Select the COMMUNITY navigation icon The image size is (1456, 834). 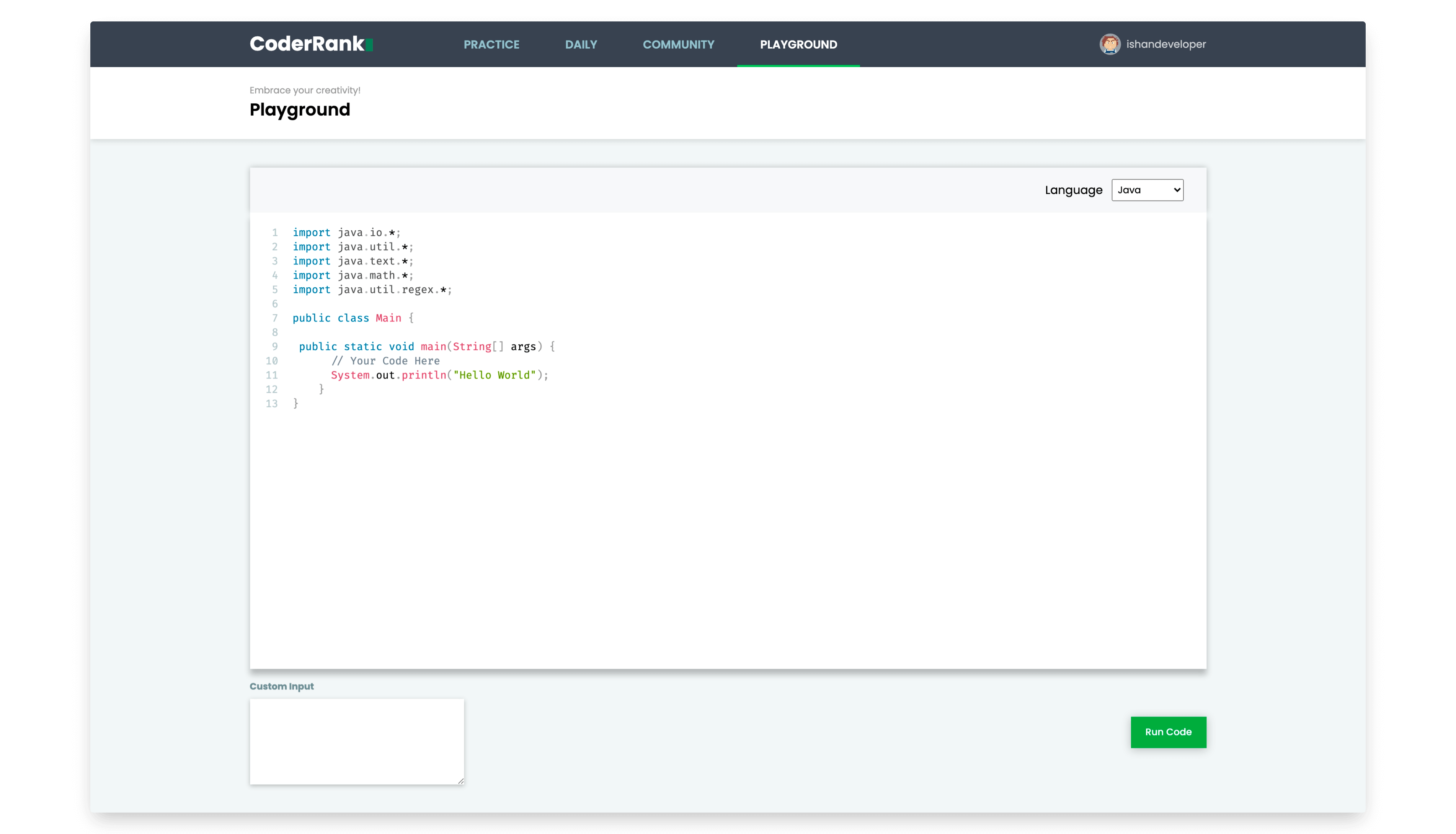point(678,44)
